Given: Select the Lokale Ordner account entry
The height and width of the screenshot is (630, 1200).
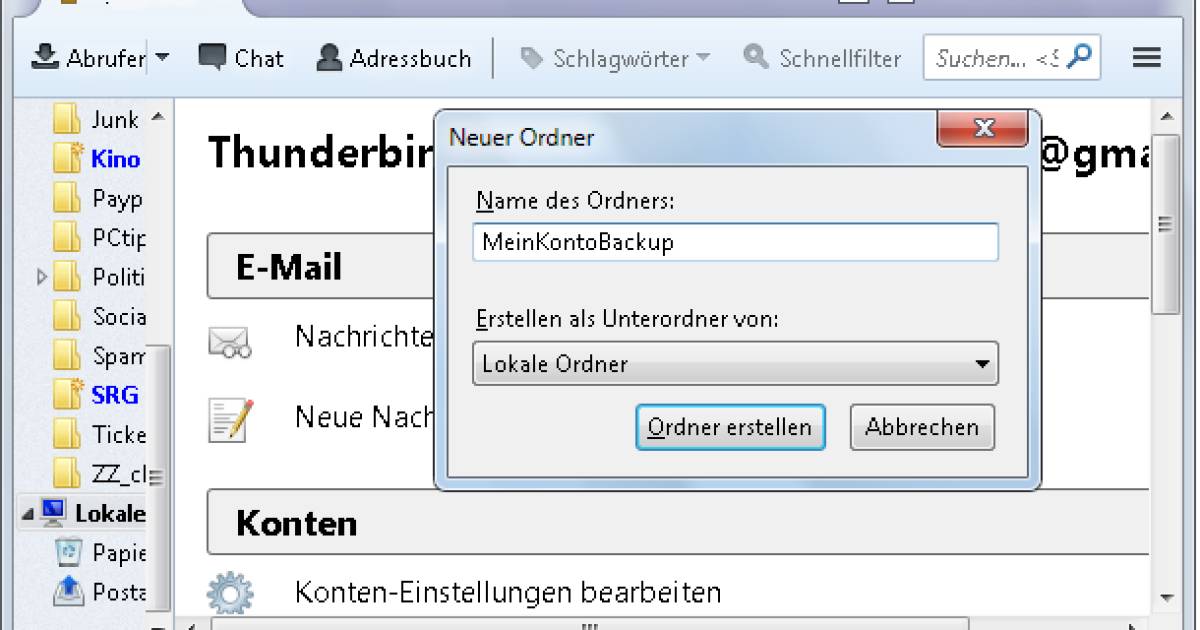Looking at the screenshot, I should coord(93,514).
